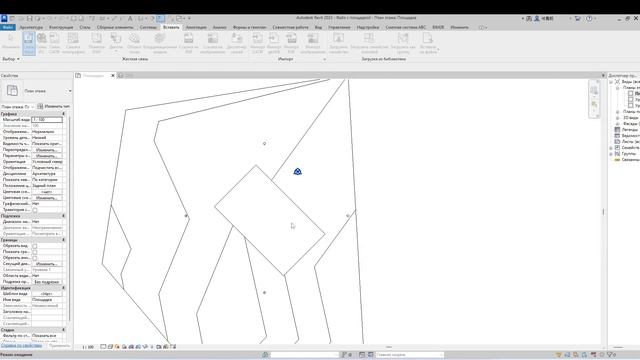Switch to the Architecture ribbon tab
The height and width of the screenshot is (360, 640).
point(31,27)
